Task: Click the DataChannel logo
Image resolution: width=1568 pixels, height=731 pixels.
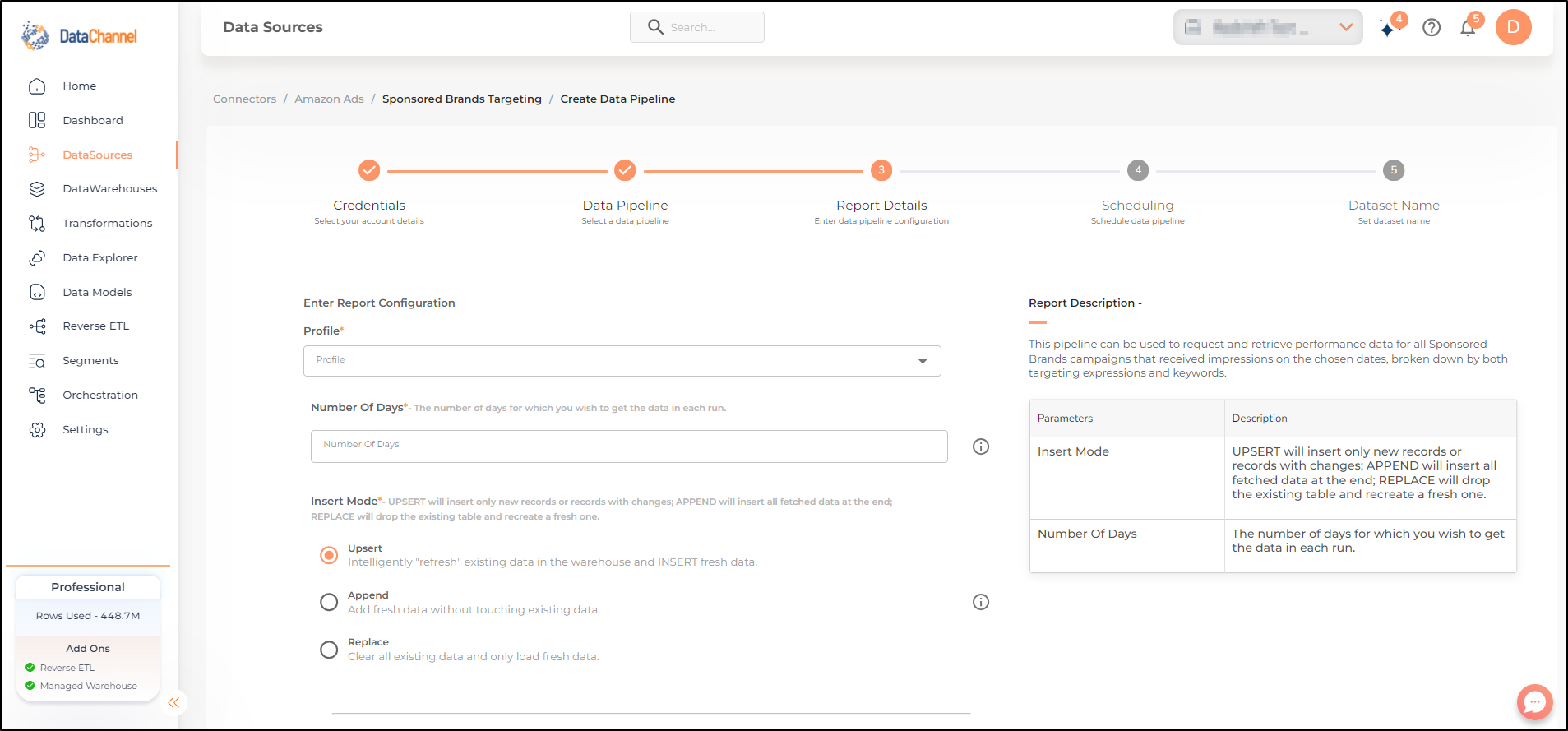Action: point(80,35)
